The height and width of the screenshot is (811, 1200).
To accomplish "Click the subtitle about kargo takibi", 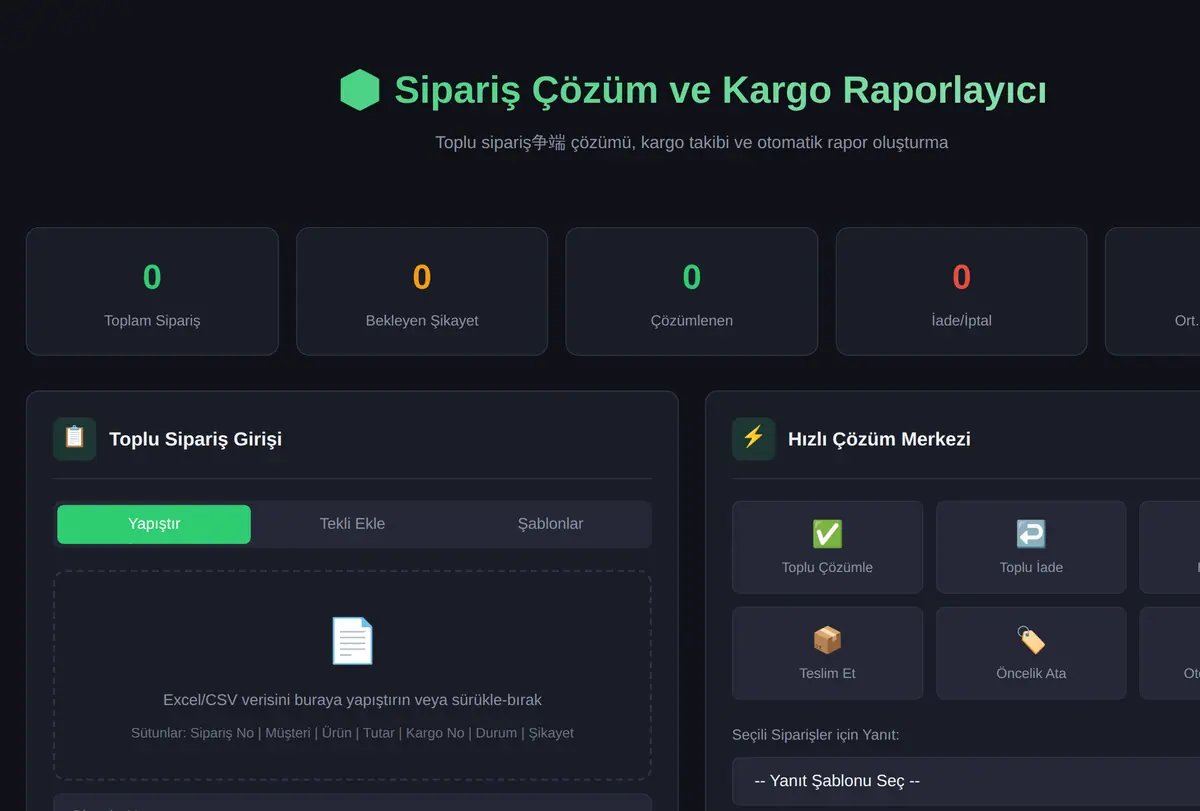I will pos(692,142).
